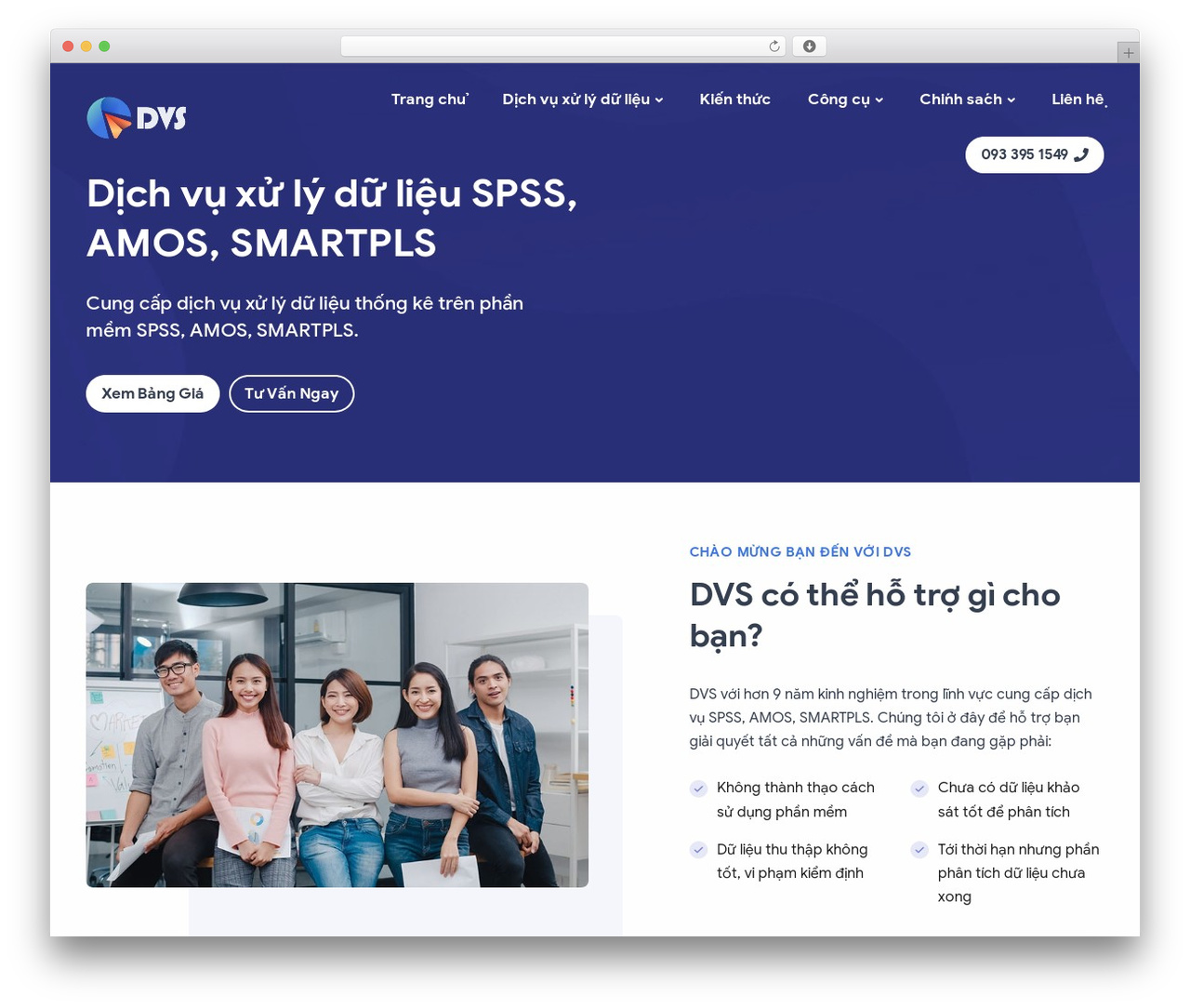This screenshot has height=1008, width=1190.
Task: Click the check icon beside "Tới thời hạn nhưng phần"
Action: pos(919,850)
